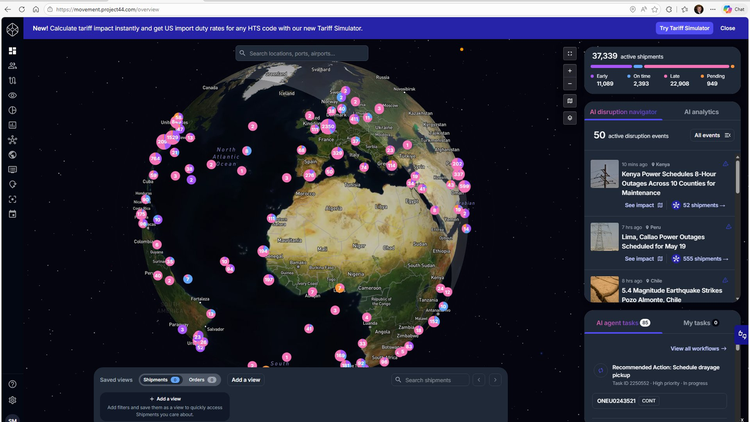Open 555 shipments link for Lima event
750x422 pixels.
click(700, 259)
